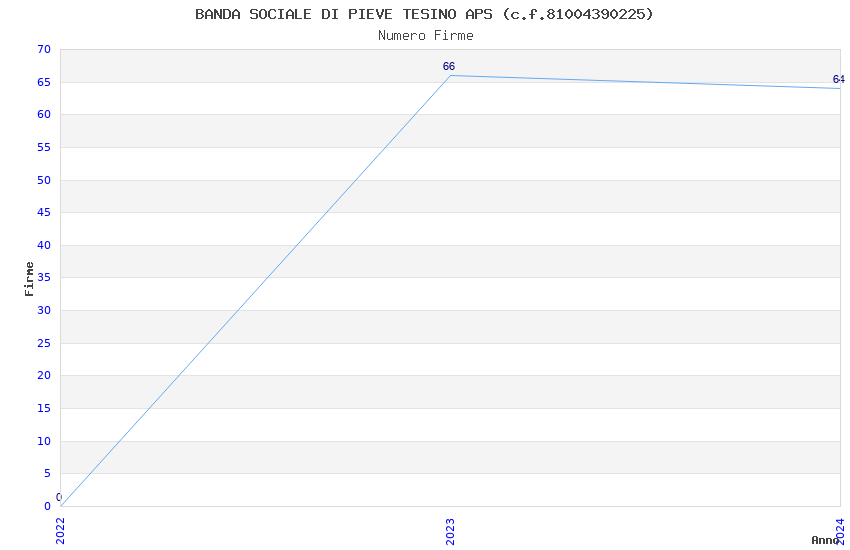Click the 2024 x-axis year label
Screen dimensions: 850x550
[x=840, y=531]
